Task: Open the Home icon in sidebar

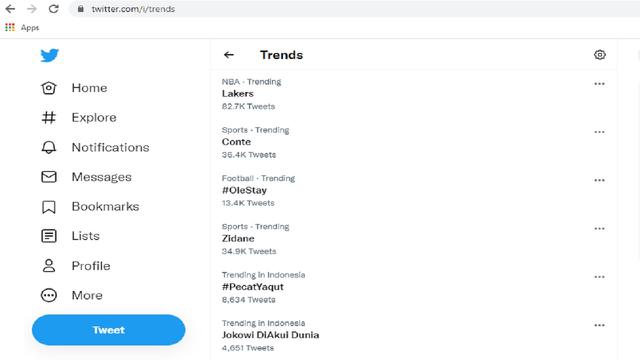Action: click(49, 88)
